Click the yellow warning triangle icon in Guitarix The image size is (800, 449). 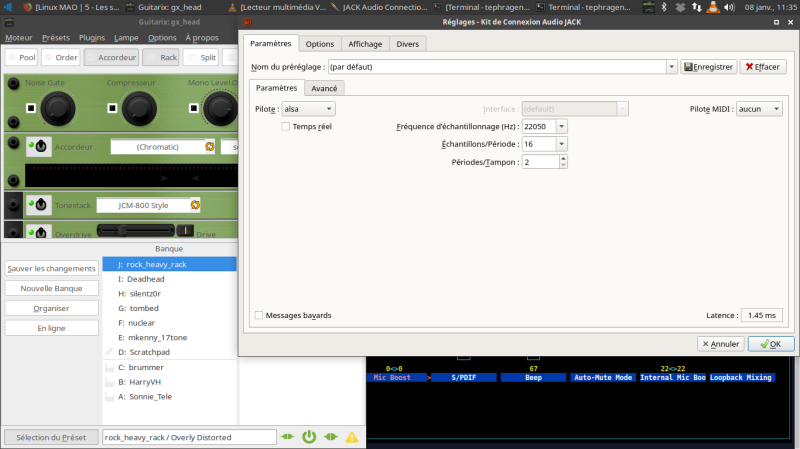click(x=352, y=437)
